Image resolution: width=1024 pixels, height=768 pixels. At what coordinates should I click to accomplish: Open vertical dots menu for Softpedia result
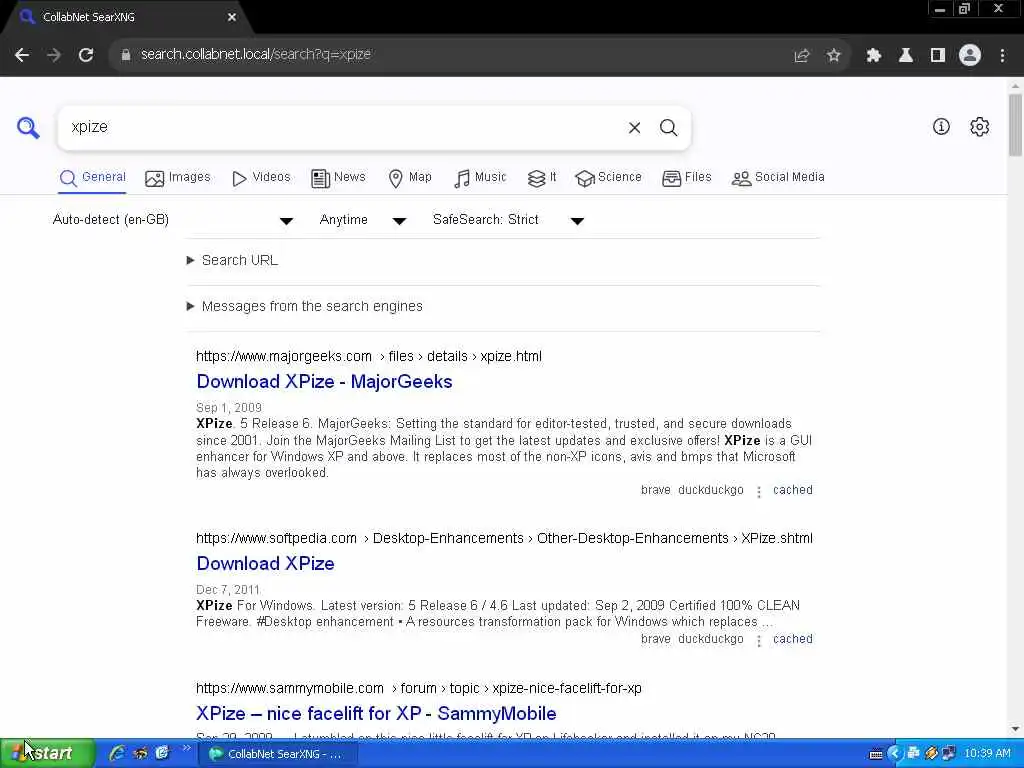pyautogui.click(x=758, y=641)
